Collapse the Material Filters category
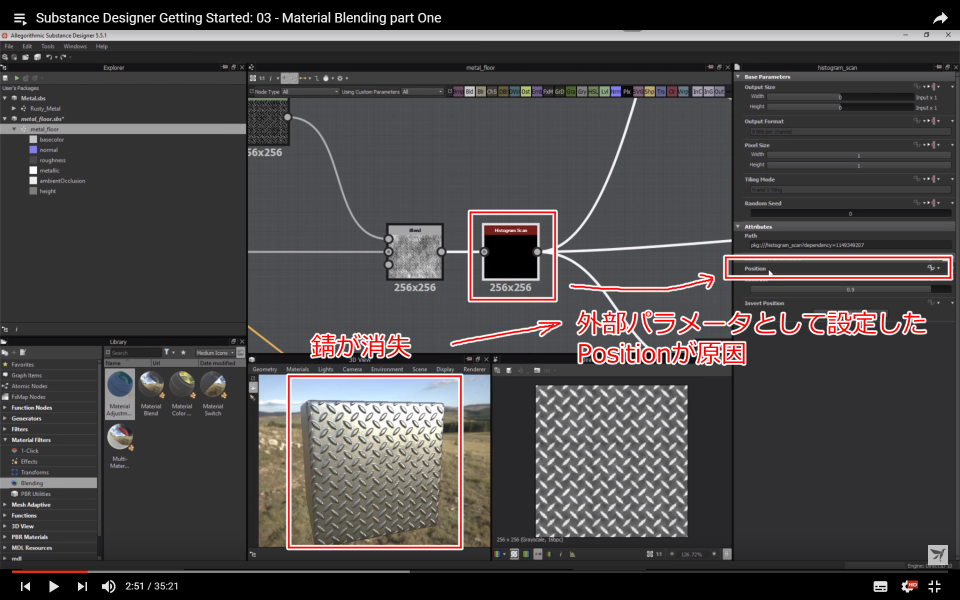Image resolution: width=960 pixels, height=600 pixels. (x=6, y=440)
